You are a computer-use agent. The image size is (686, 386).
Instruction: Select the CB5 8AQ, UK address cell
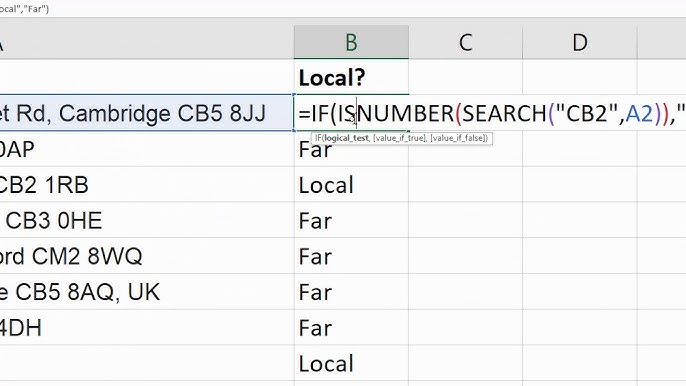(147, 292)
